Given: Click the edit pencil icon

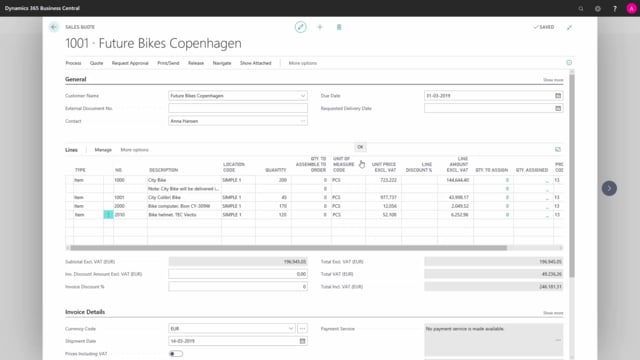Looking at the screenshot, I should [x=300, y=27].
